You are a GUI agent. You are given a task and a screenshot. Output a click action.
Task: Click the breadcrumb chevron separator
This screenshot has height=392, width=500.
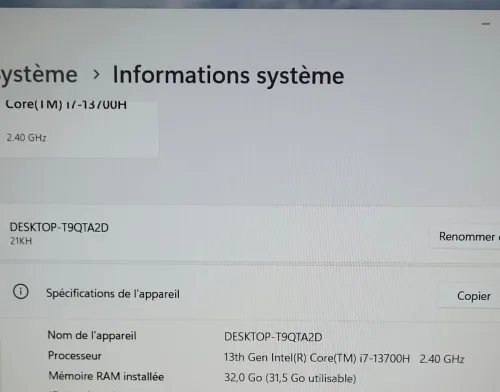point(96,75)
